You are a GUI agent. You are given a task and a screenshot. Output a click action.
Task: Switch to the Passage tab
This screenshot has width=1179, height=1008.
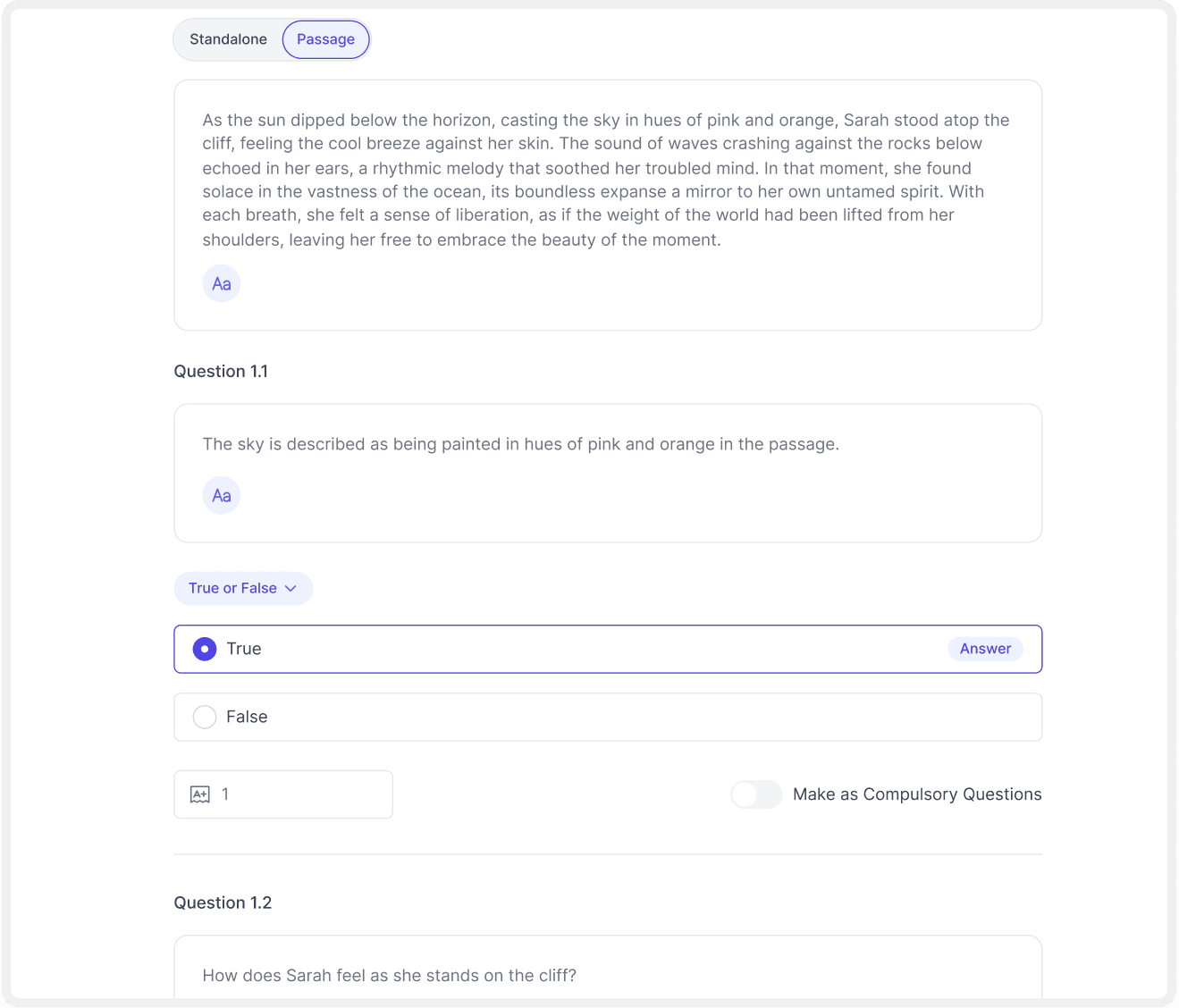coord(325,39)
